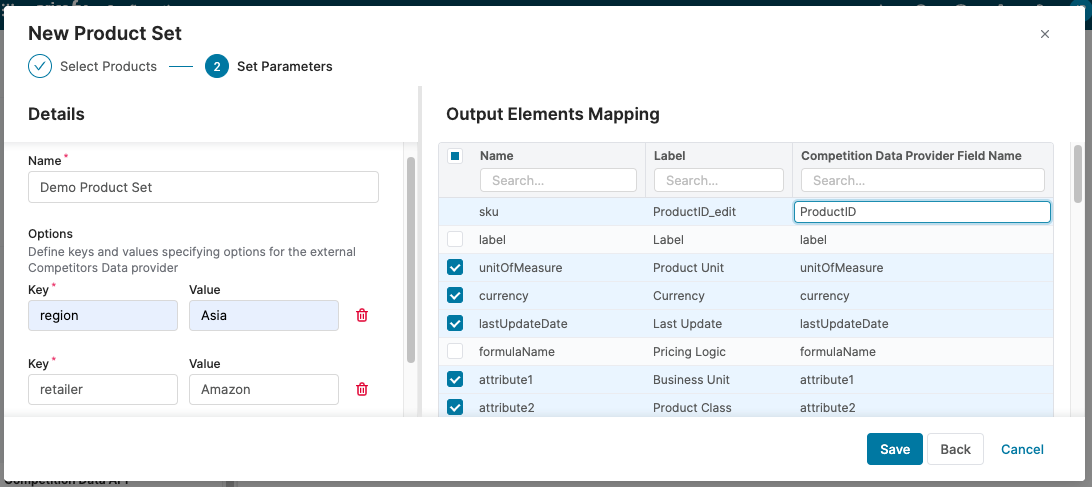Uncheck the currency row checkbox
Image resolution: width=1092 pixels, height=487 pixels.
click(x=455, y=296)
